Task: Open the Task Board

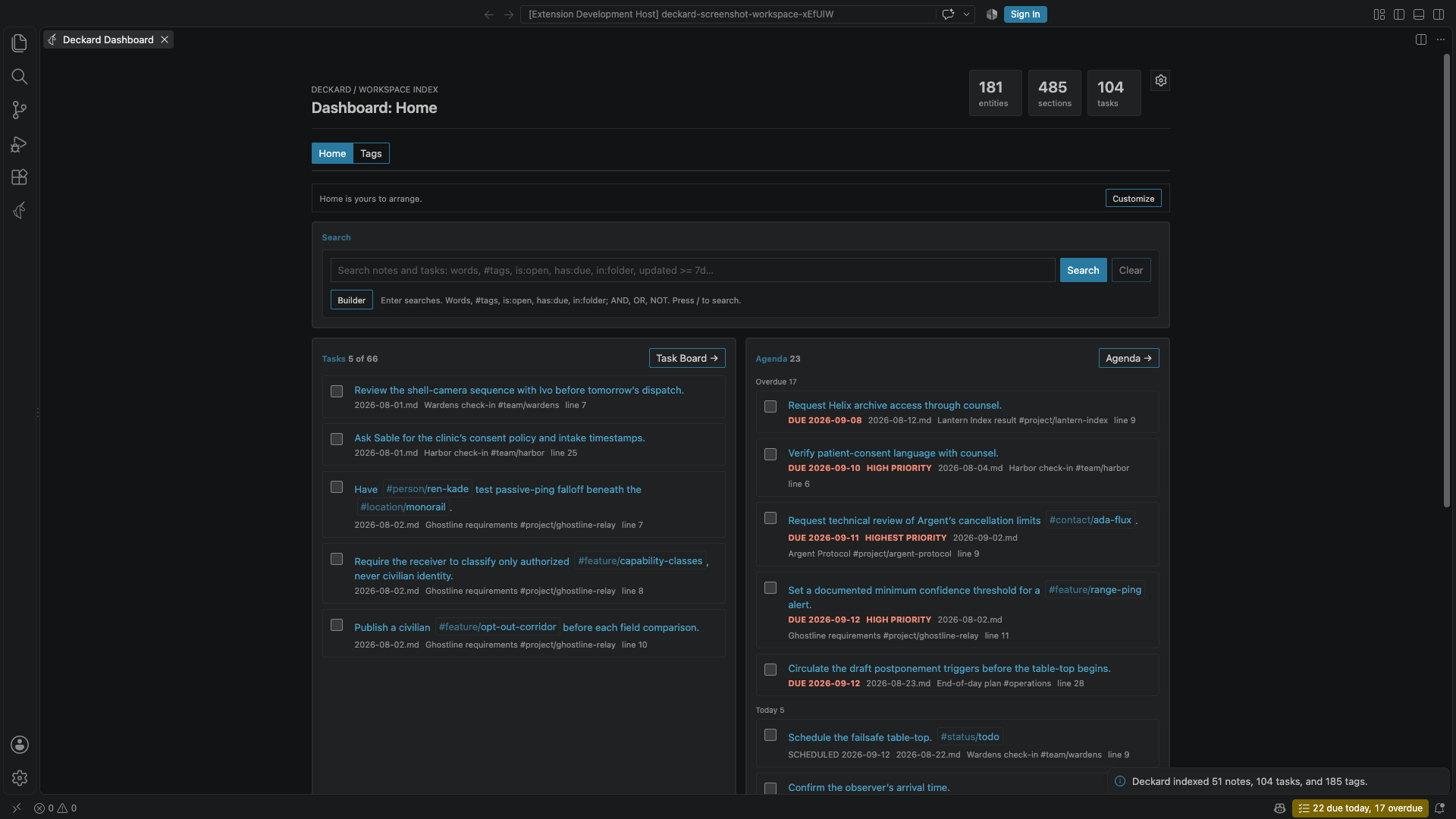Action: click(x=687, y=358)
